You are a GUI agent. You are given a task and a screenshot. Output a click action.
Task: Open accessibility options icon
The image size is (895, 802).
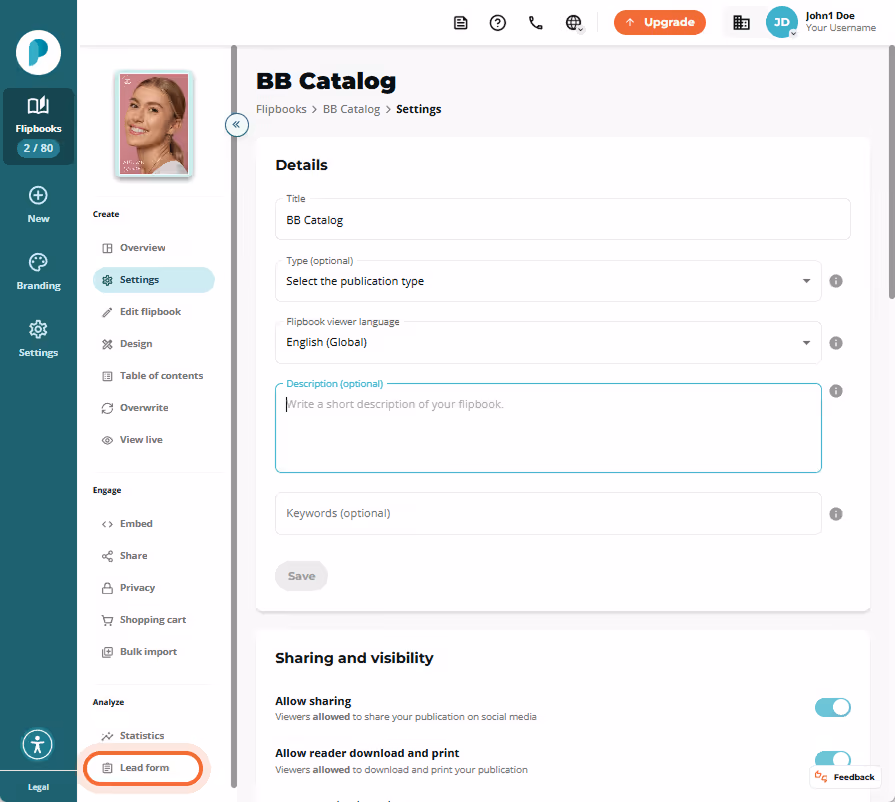pyautogui.click(x=38, y=744)
